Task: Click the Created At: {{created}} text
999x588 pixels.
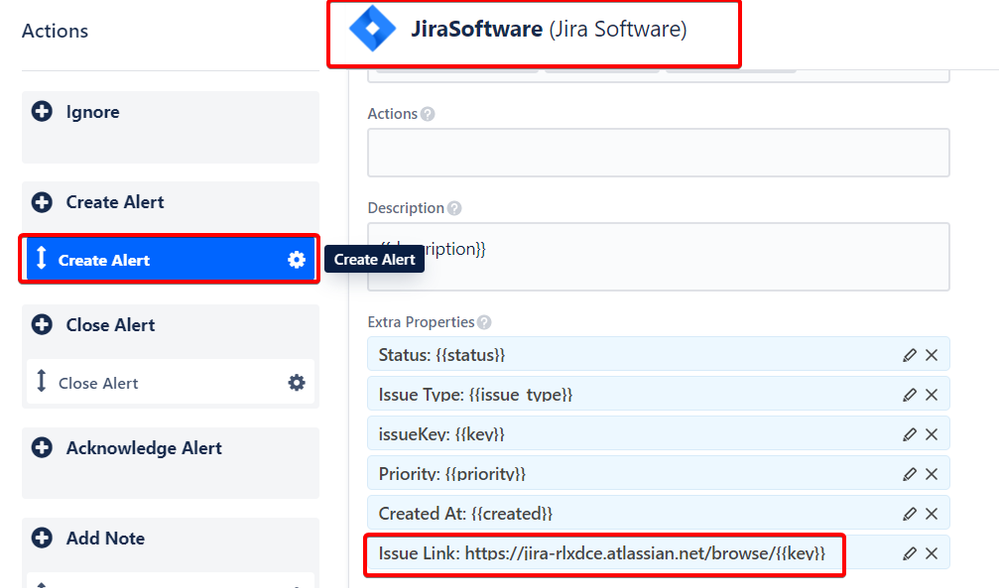Action: pos(465,513)
